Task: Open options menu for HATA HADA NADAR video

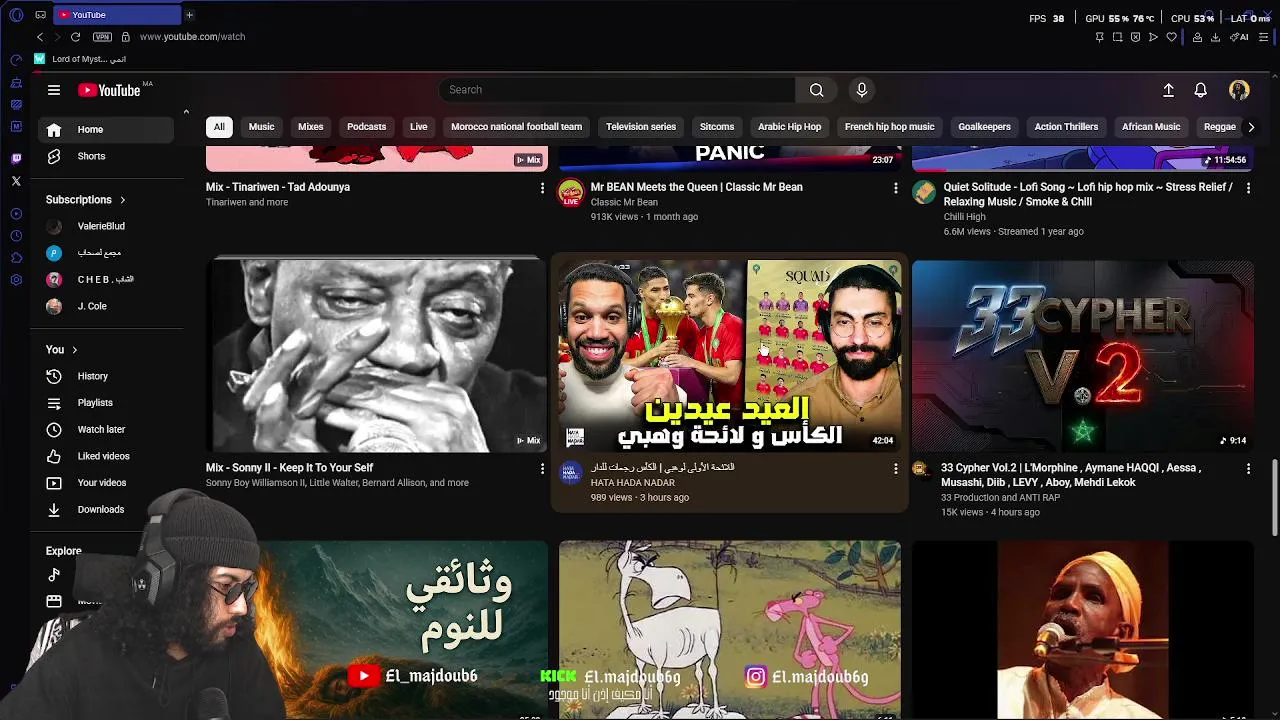Action: click(x=895, y=468)
